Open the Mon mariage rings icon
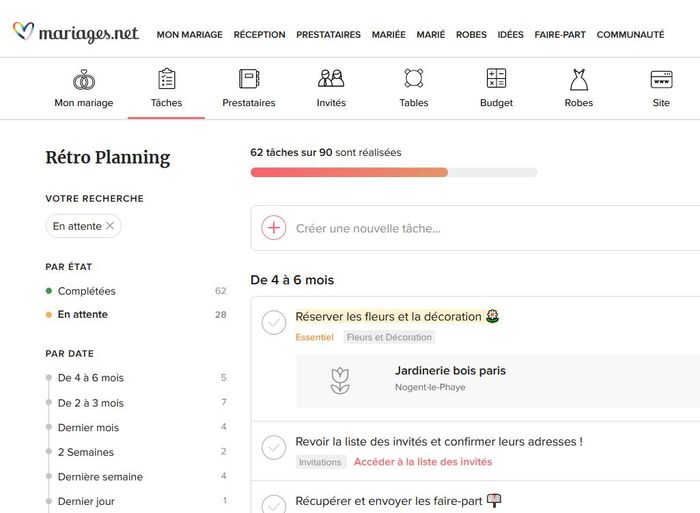 pos(84,79)
